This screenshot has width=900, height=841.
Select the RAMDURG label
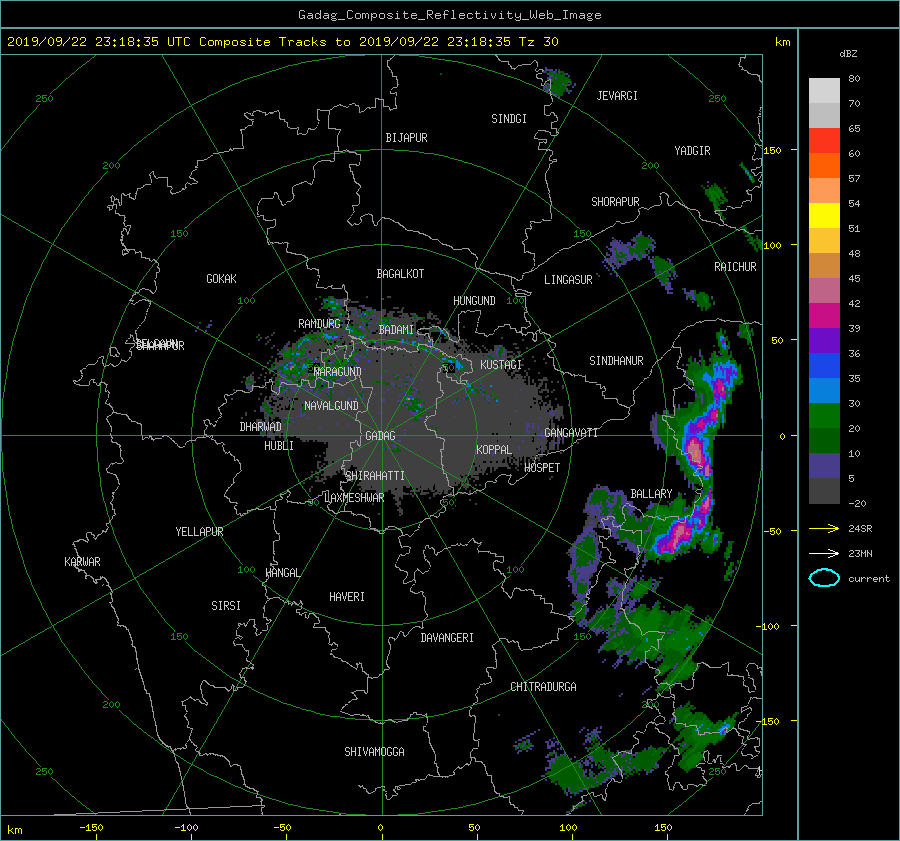(x=319, y=324)
